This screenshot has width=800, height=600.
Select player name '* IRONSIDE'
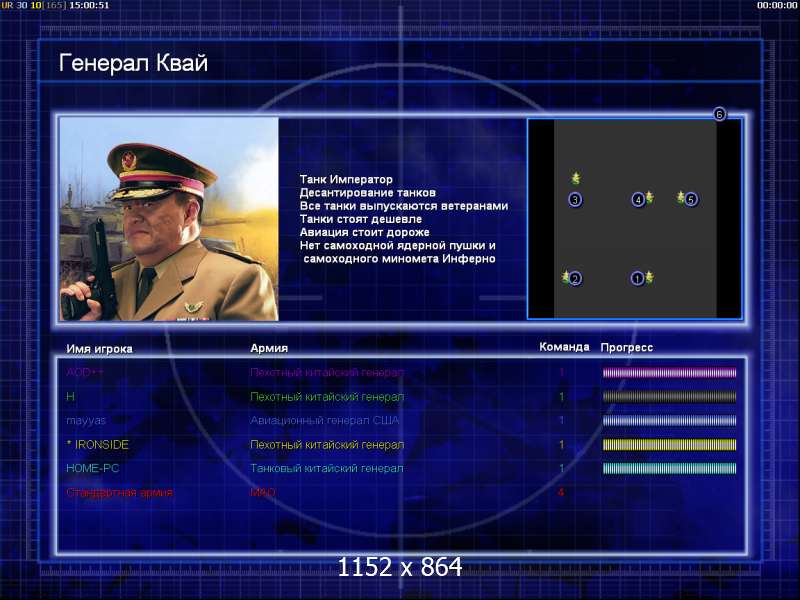coord(97,444)
